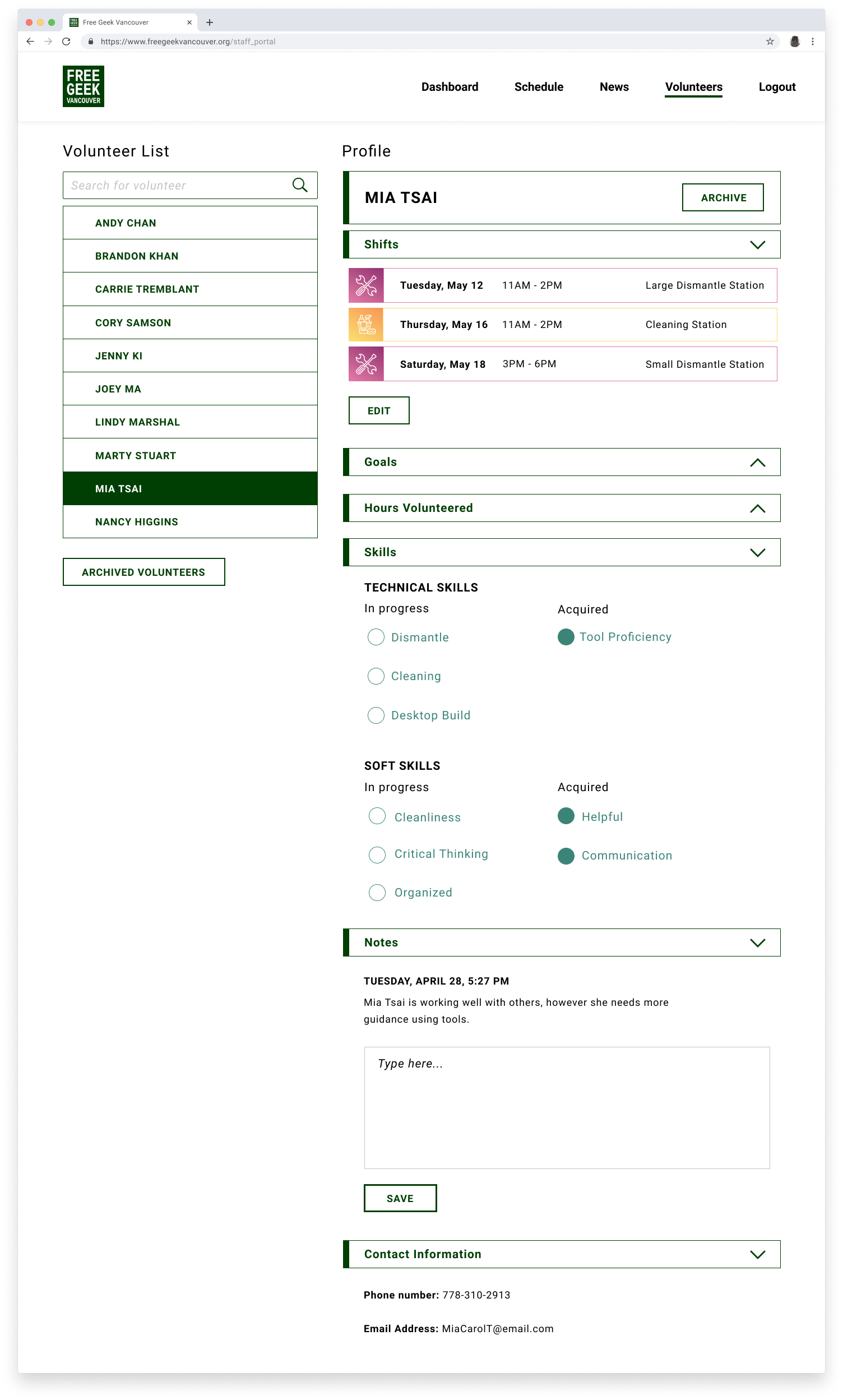This screenshot has height=1400, width=843.
Task: Select Marty Stuart in volunteer list
Action: 191,456
